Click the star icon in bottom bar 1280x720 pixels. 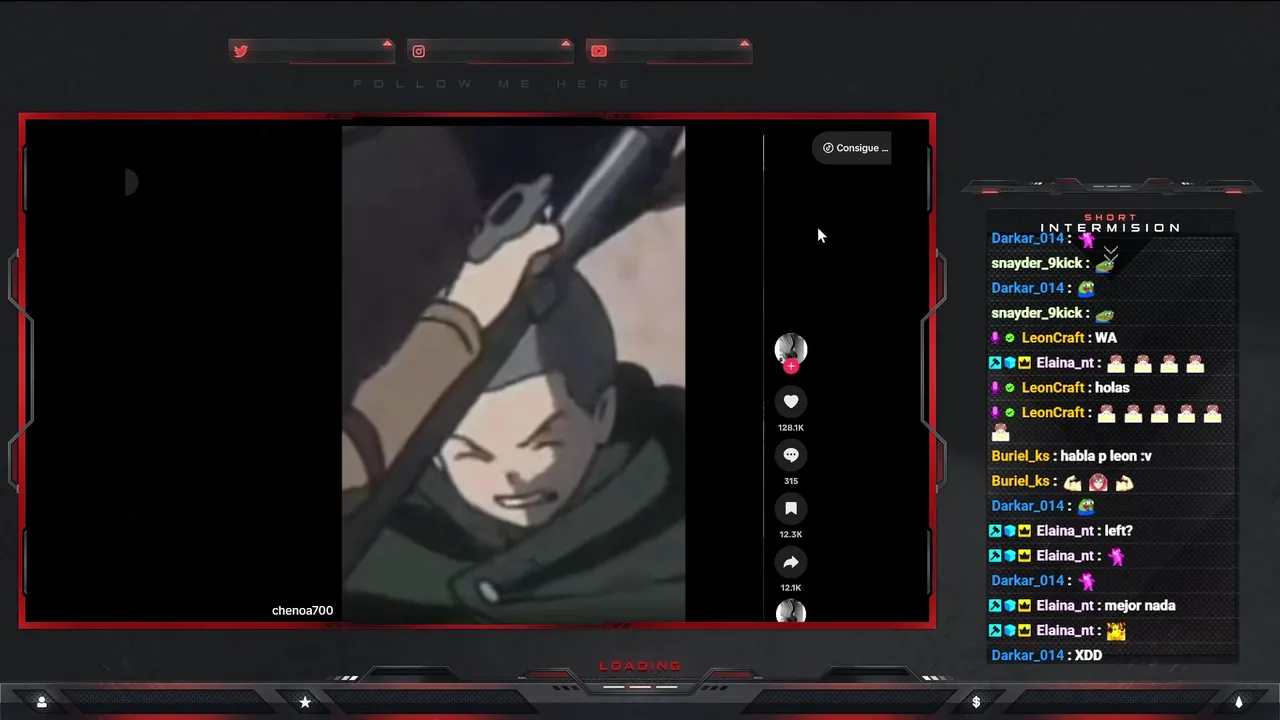pyautogui.click(x=305, y=702)
